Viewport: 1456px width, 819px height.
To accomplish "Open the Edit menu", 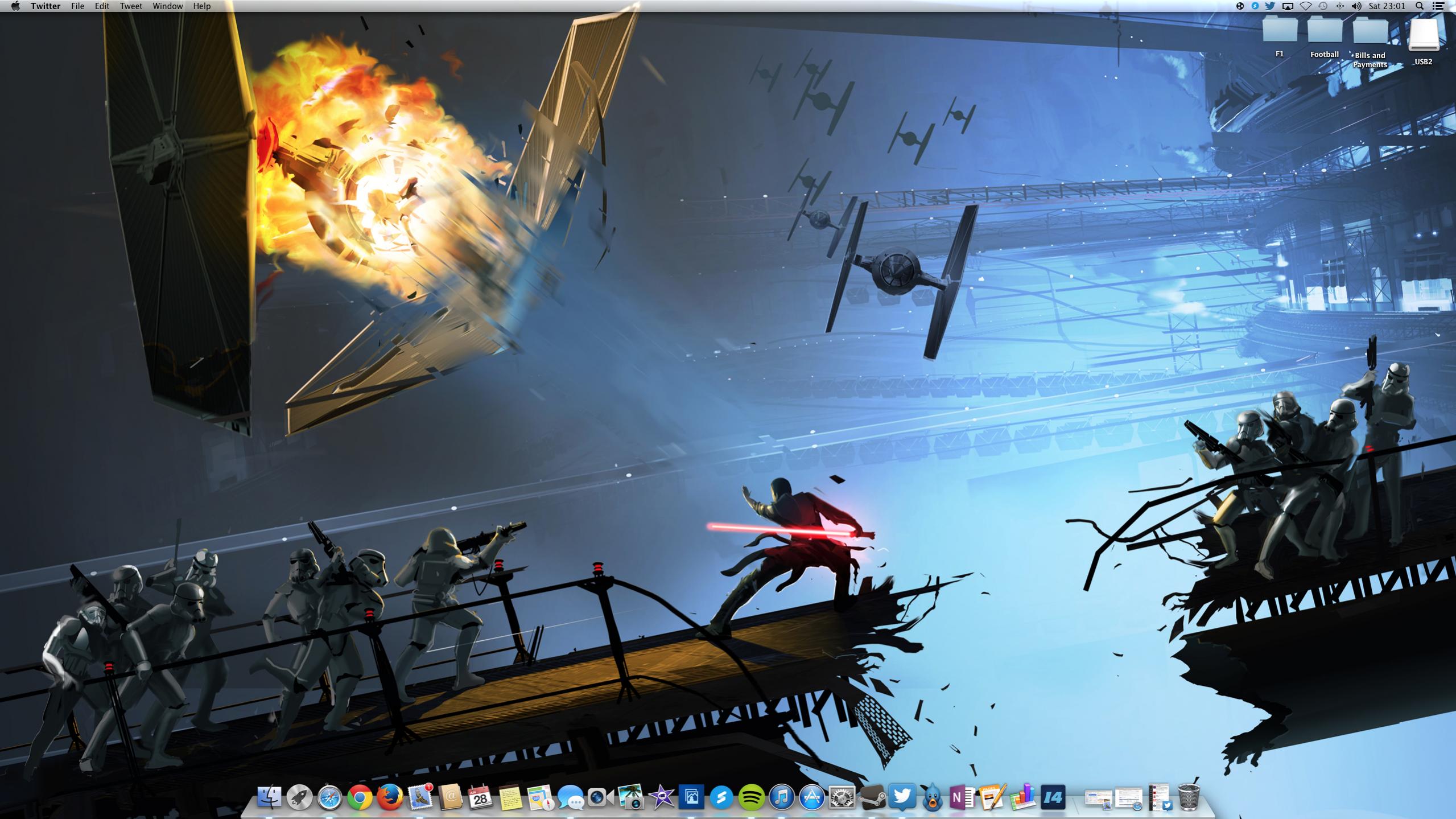I will click(x=102, y=6).
